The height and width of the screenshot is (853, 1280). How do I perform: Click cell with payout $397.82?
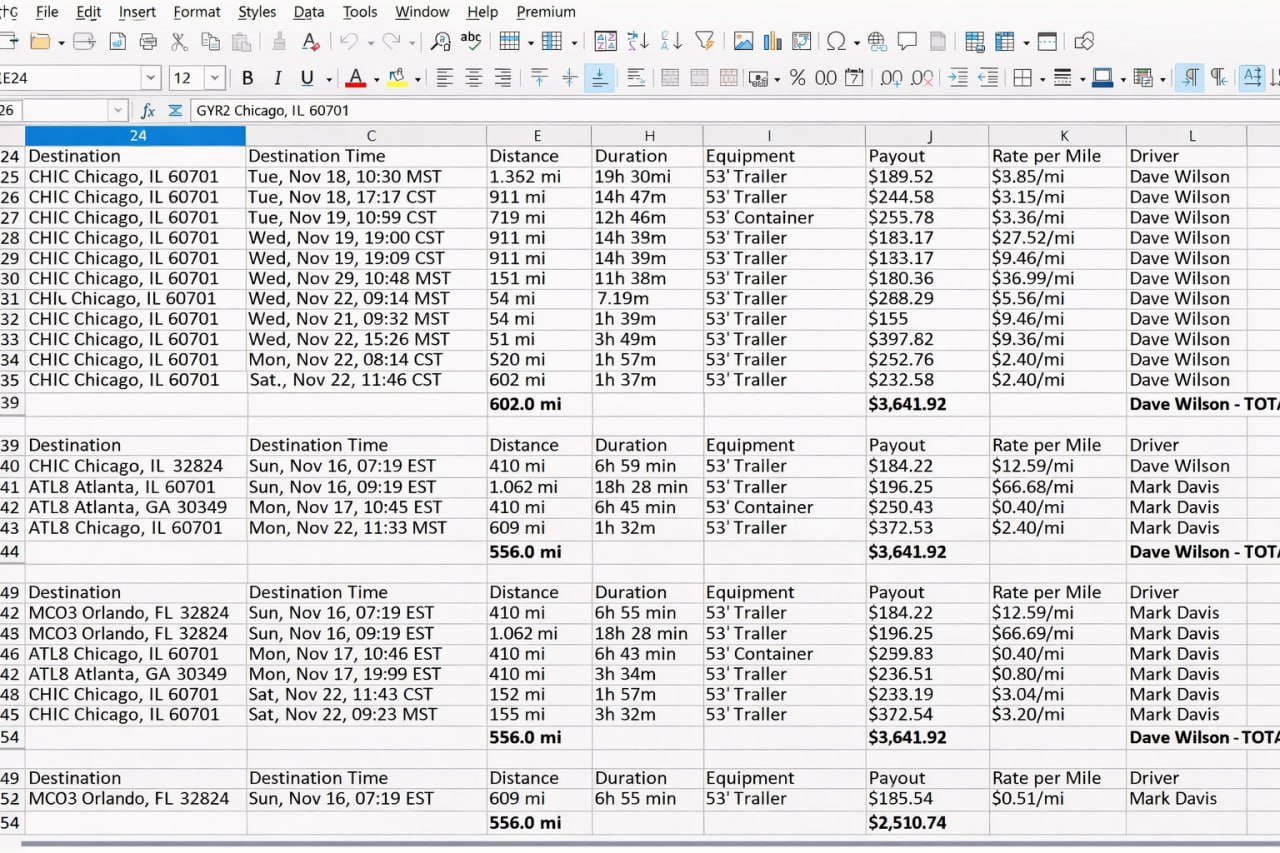pos(927,339)
